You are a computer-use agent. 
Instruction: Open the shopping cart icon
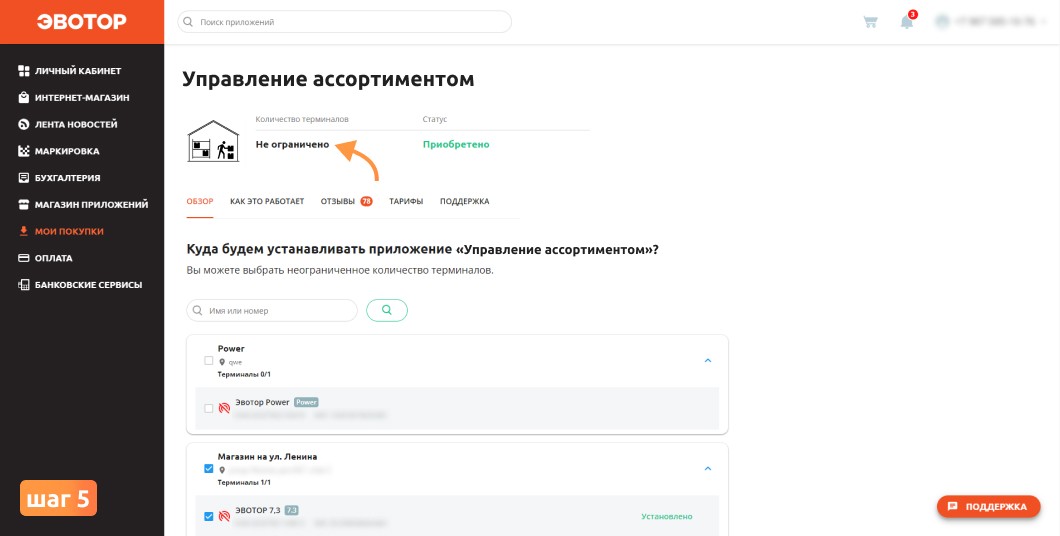[870, 22]
